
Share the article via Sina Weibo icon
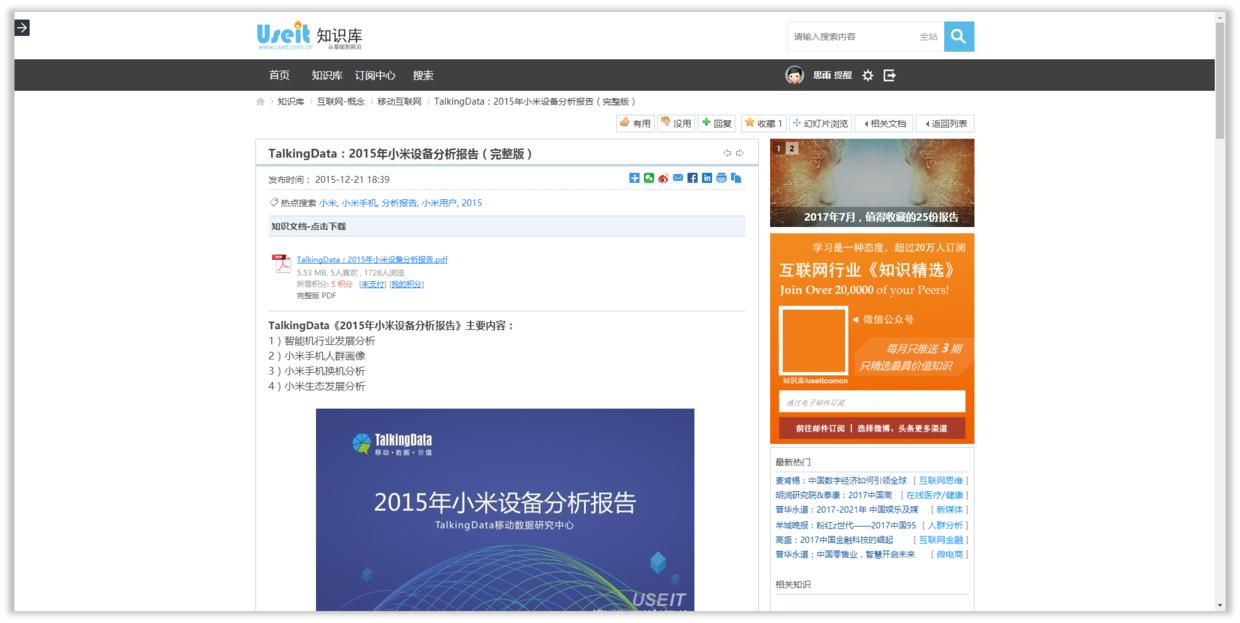(x=663, y=178)
